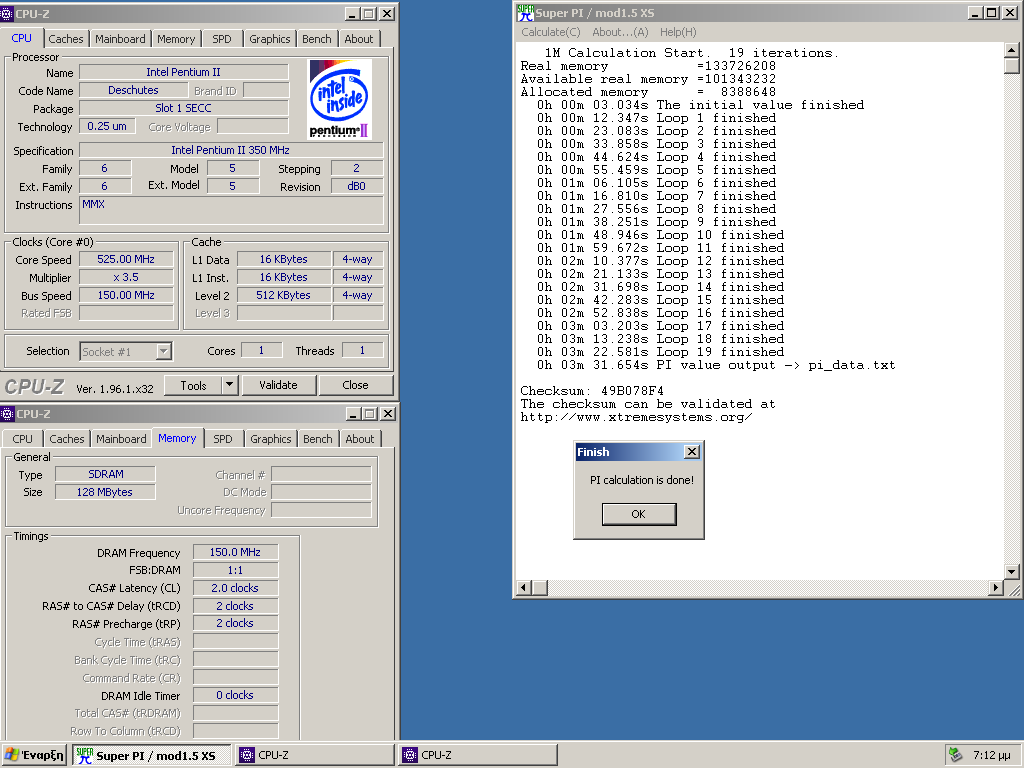Viewport: 1024px width, 768px height.
Task: Switch to Super PI taskbar button
Action: tap(152, 756)
